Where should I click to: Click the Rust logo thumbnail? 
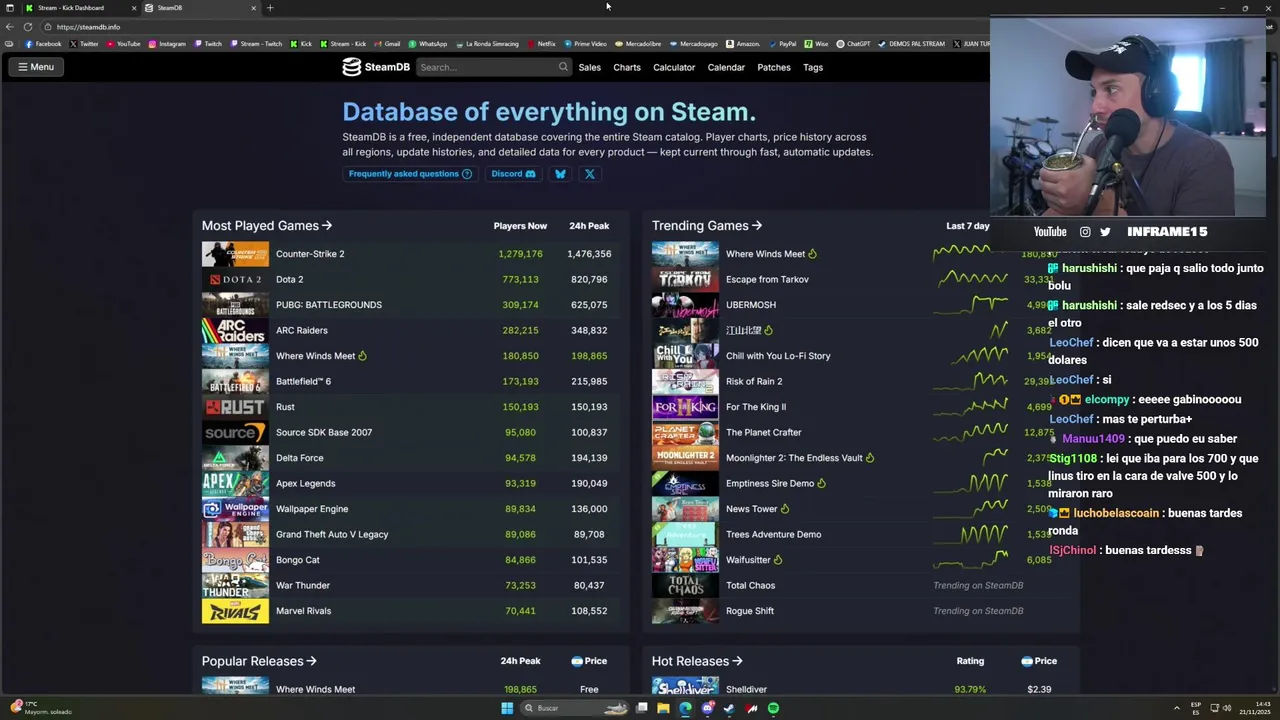click(235, 407)
